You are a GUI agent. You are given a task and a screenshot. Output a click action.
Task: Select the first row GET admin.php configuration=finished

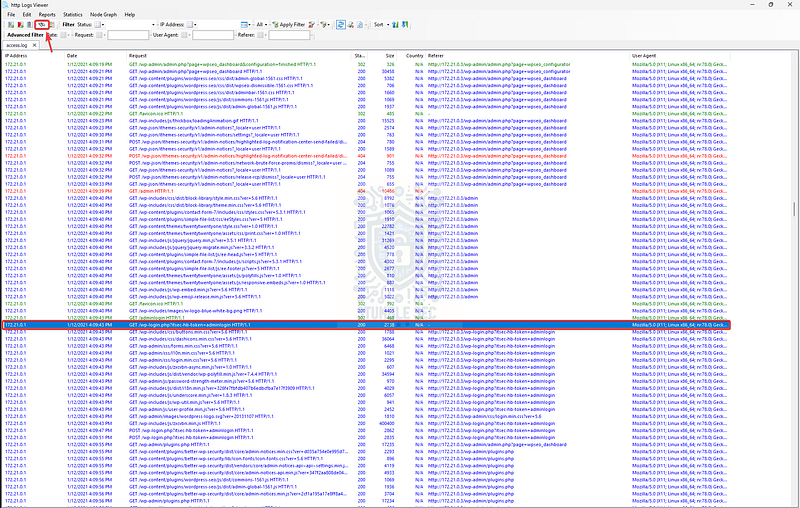(x=366, y=65)
